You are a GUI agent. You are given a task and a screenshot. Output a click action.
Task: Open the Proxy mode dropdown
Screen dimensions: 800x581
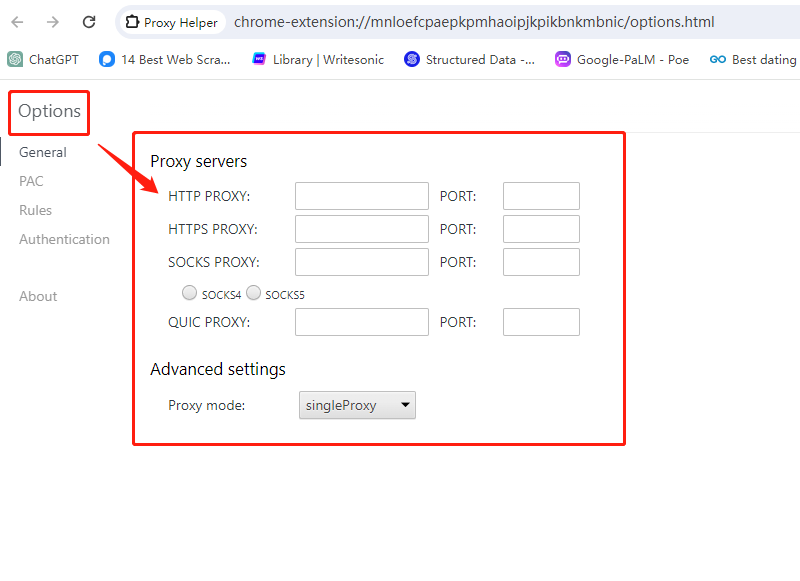coord(357,405)
